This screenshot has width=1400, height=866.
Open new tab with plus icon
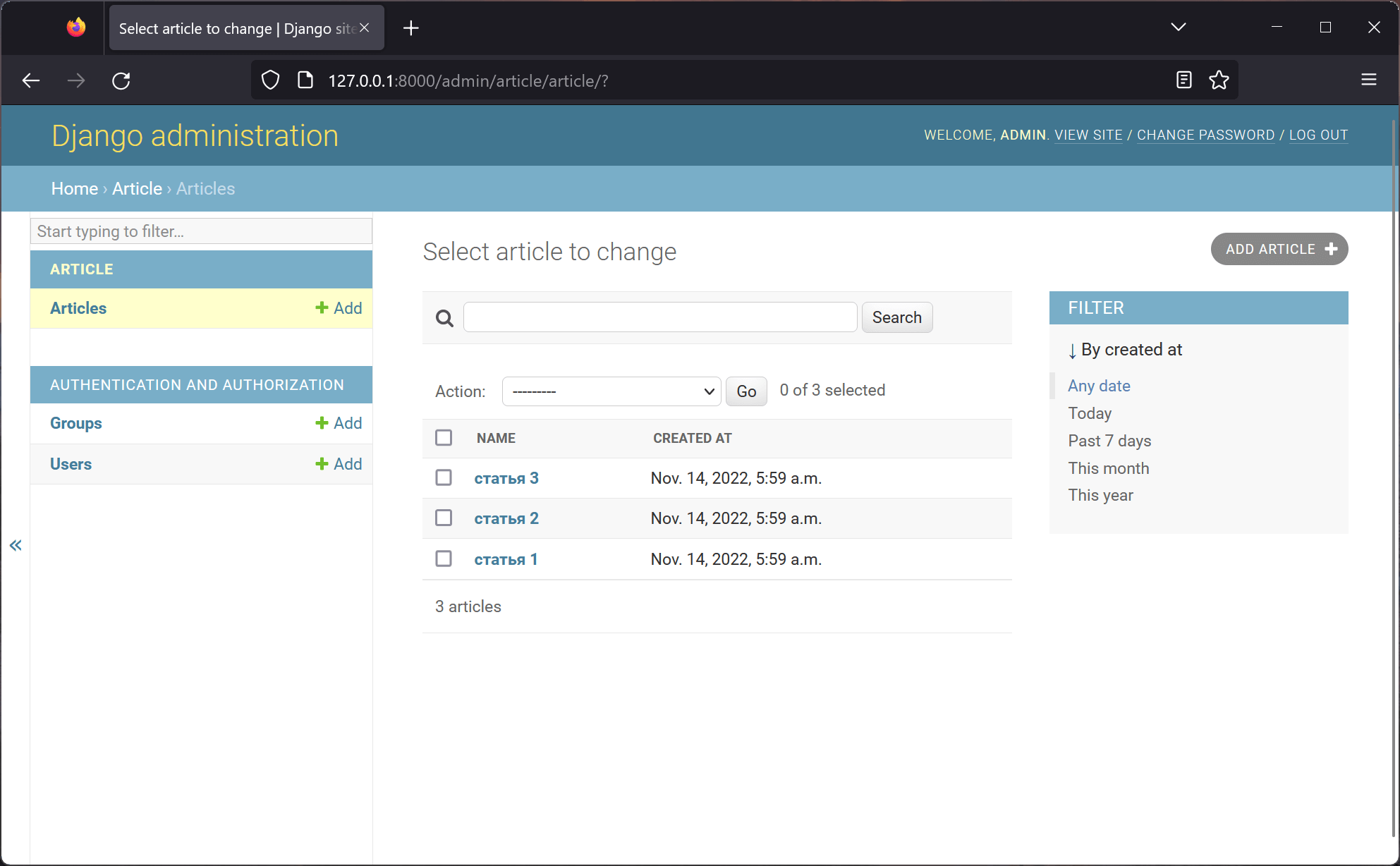410,28
